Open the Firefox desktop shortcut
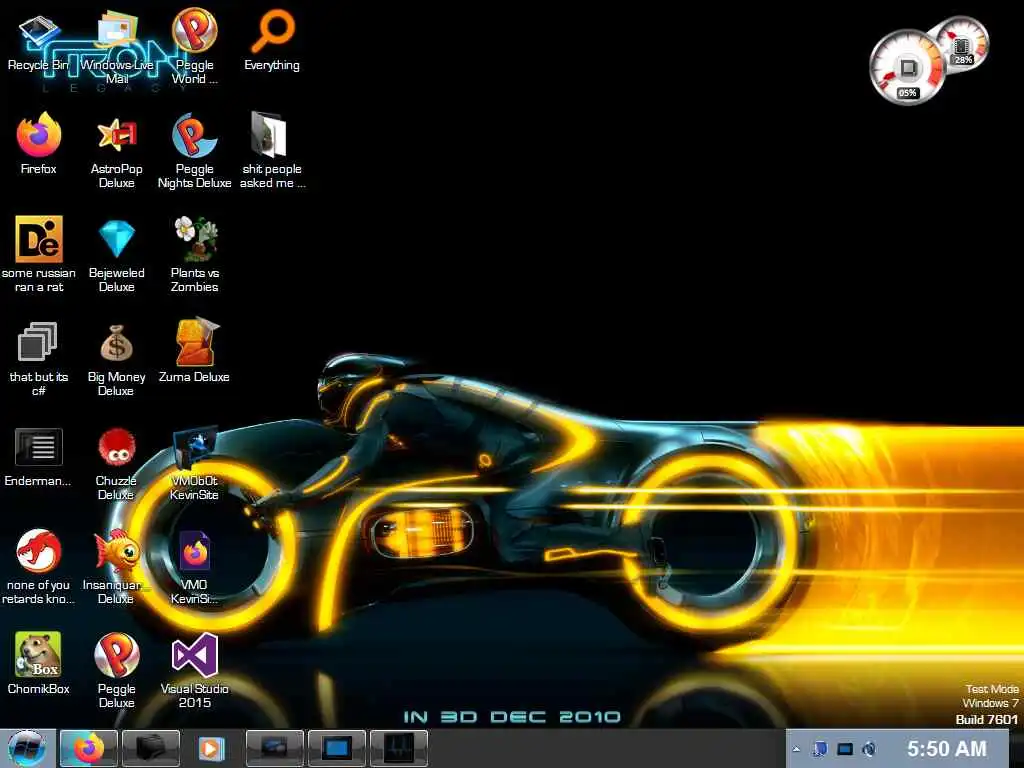Image resolution: width=1024 pixels, height=768 pixels. tap(39, 144)
